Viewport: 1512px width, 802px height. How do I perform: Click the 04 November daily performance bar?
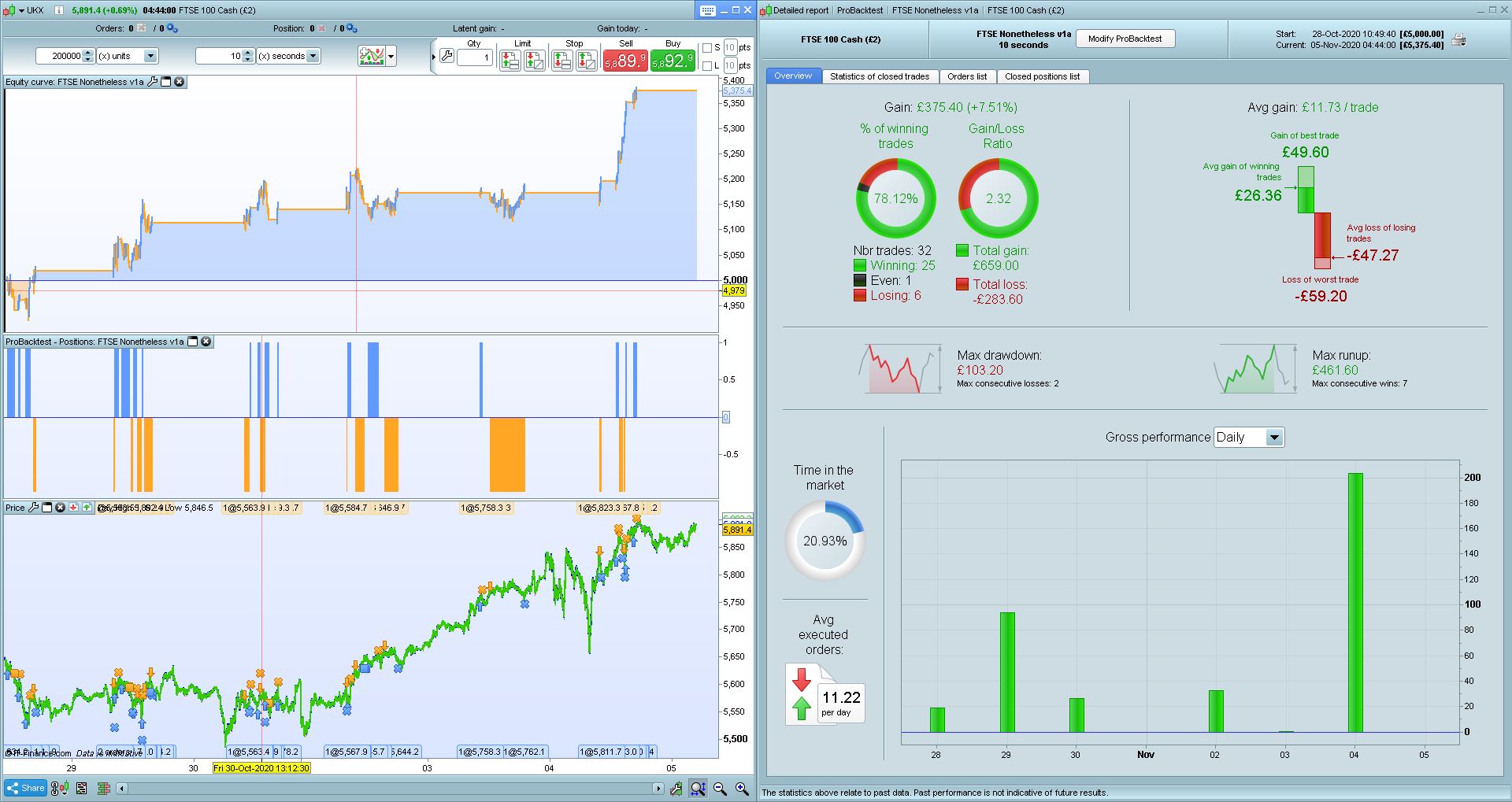(1354, 602)
